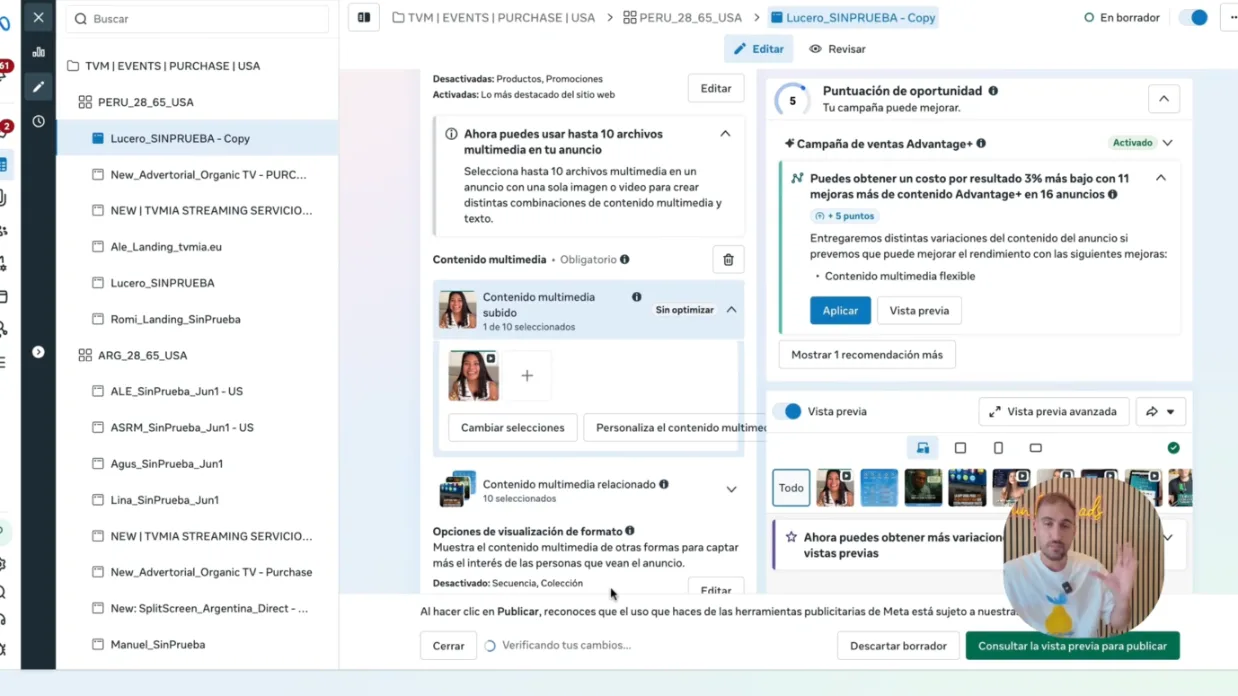This screenshot has width=1238, height=696.
Task: Select the horizontal landscape preview icon
Action: point(1036,448)
